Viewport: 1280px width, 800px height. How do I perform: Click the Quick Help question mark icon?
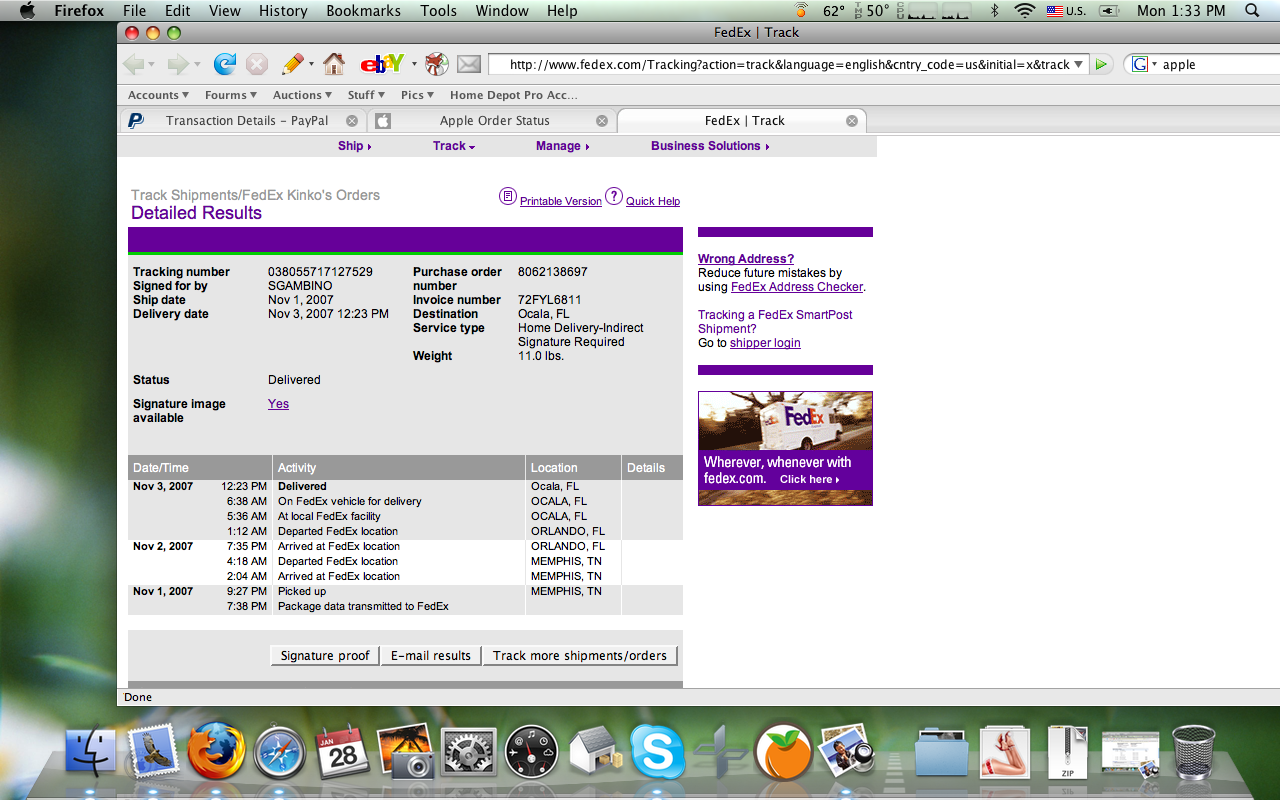[x=614, y=196]
